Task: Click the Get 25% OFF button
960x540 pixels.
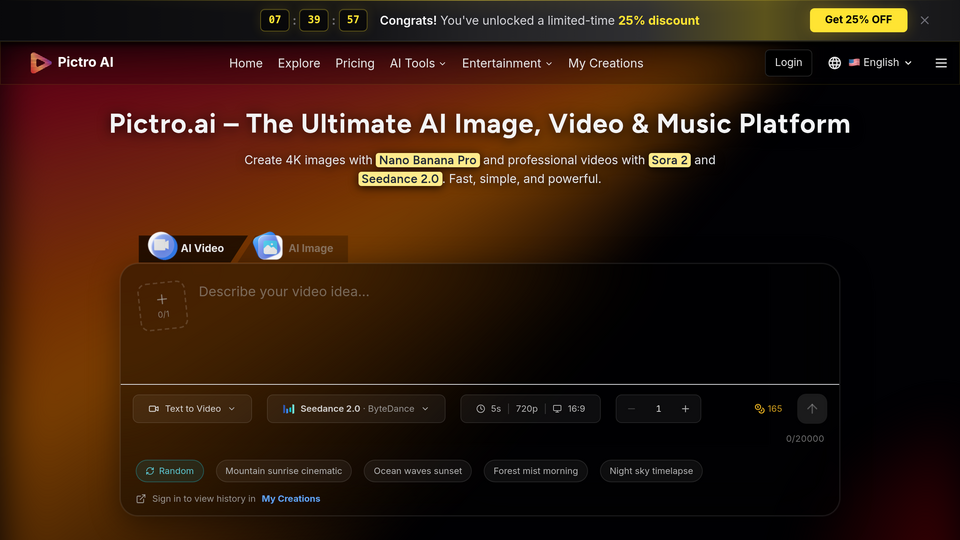Action: pyautogui.click(x=858, y=20)
